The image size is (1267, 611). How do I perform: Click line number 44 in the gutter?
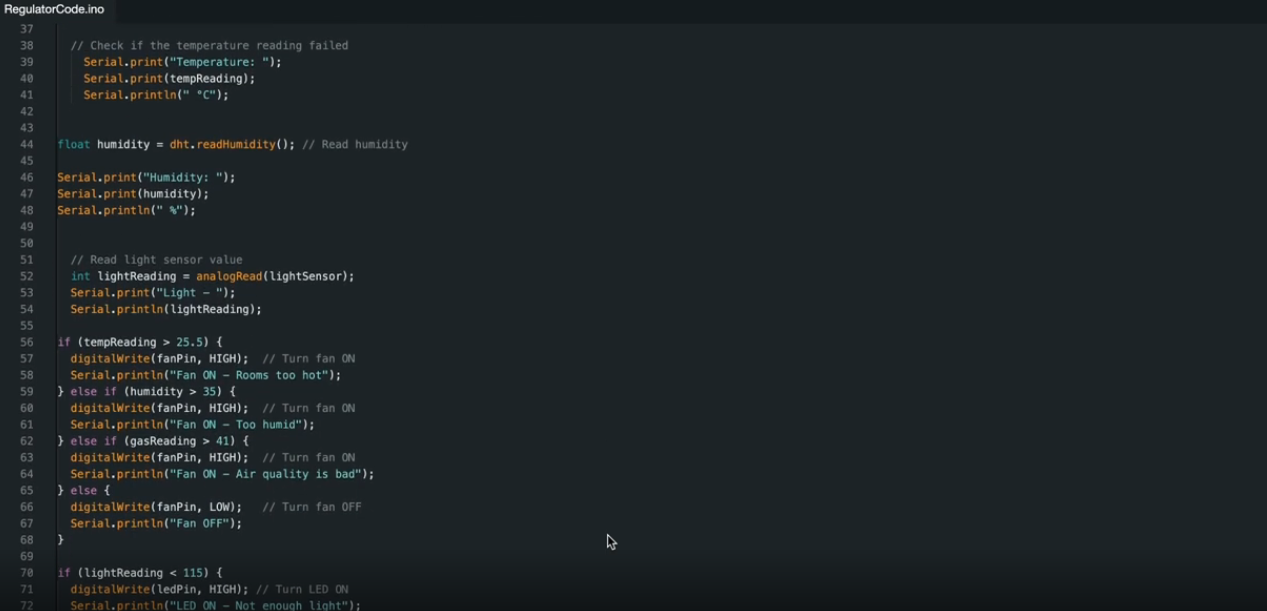[x=27, y=145]
